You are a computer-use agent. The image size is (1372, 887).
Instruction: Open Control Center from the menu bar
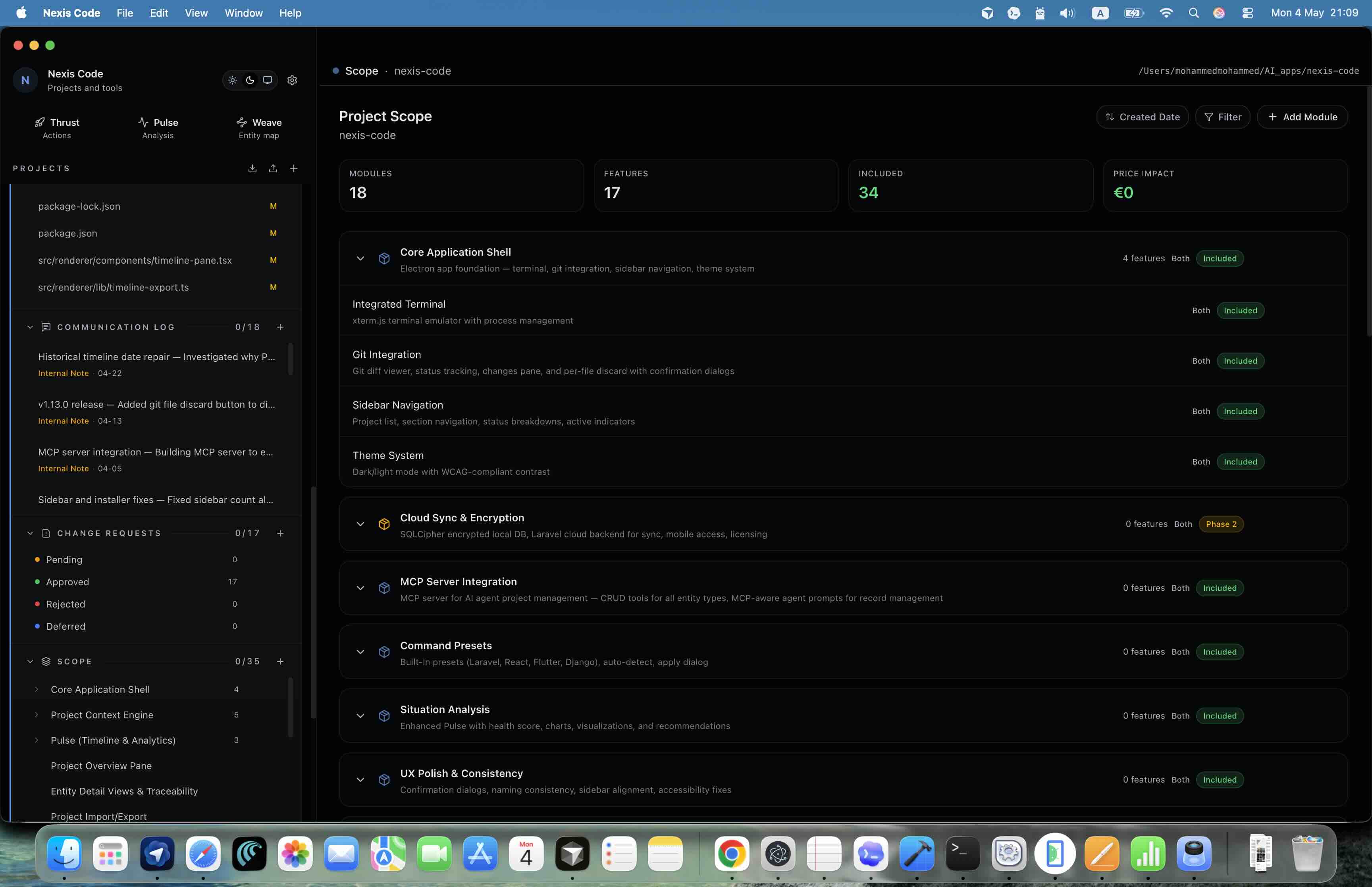point(1248,13)
